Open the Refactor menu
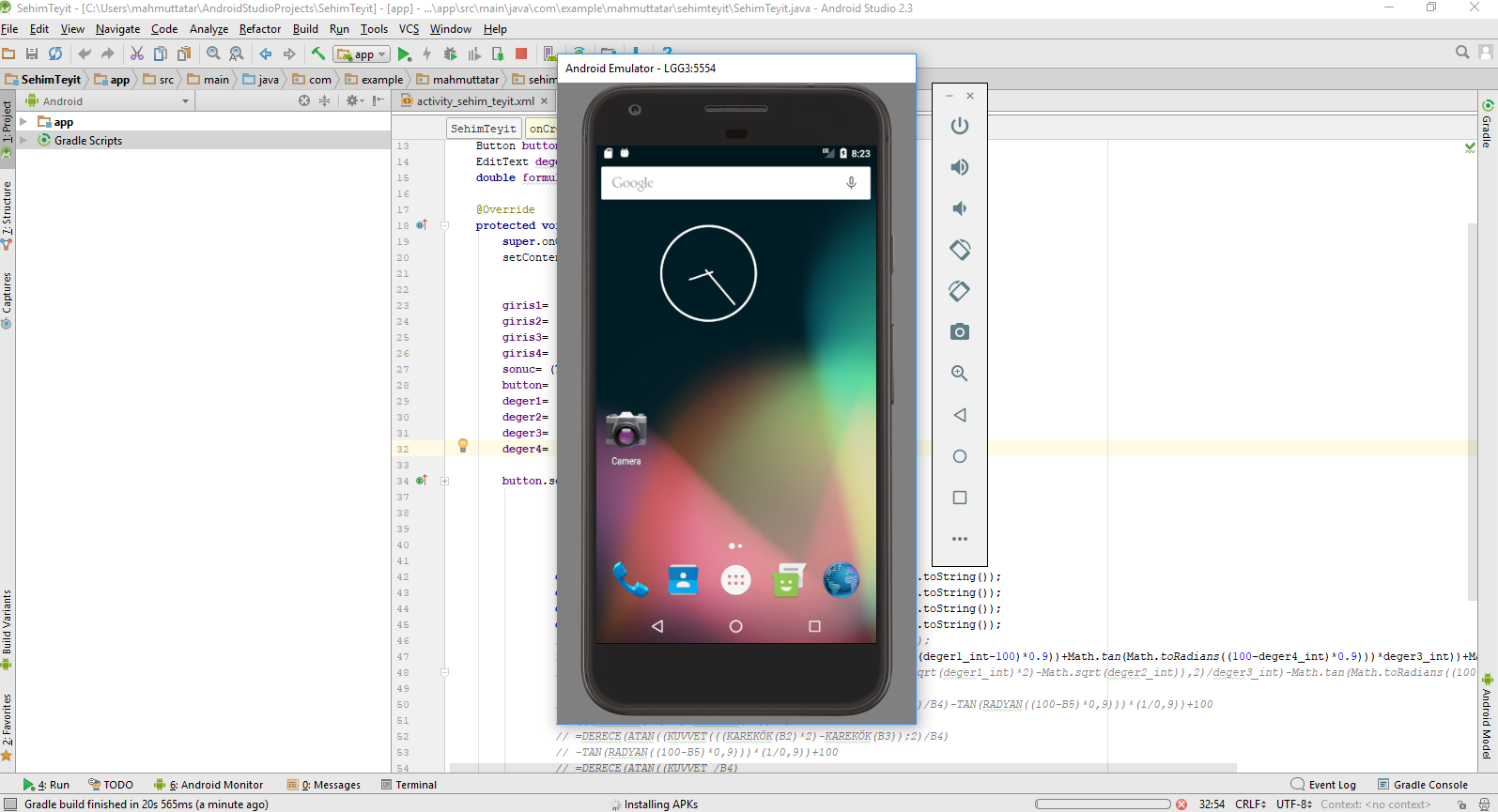 pyautogui.click(x=260, y=29)
